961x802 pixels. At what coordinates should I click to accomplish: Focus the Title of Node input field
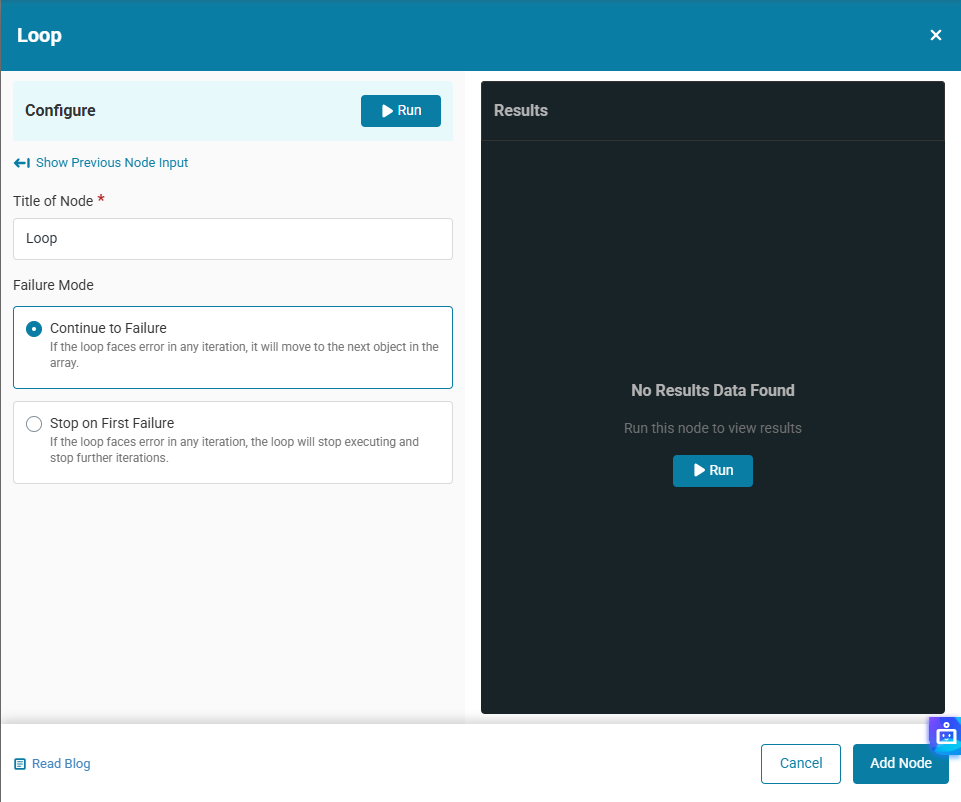(232, 239)
